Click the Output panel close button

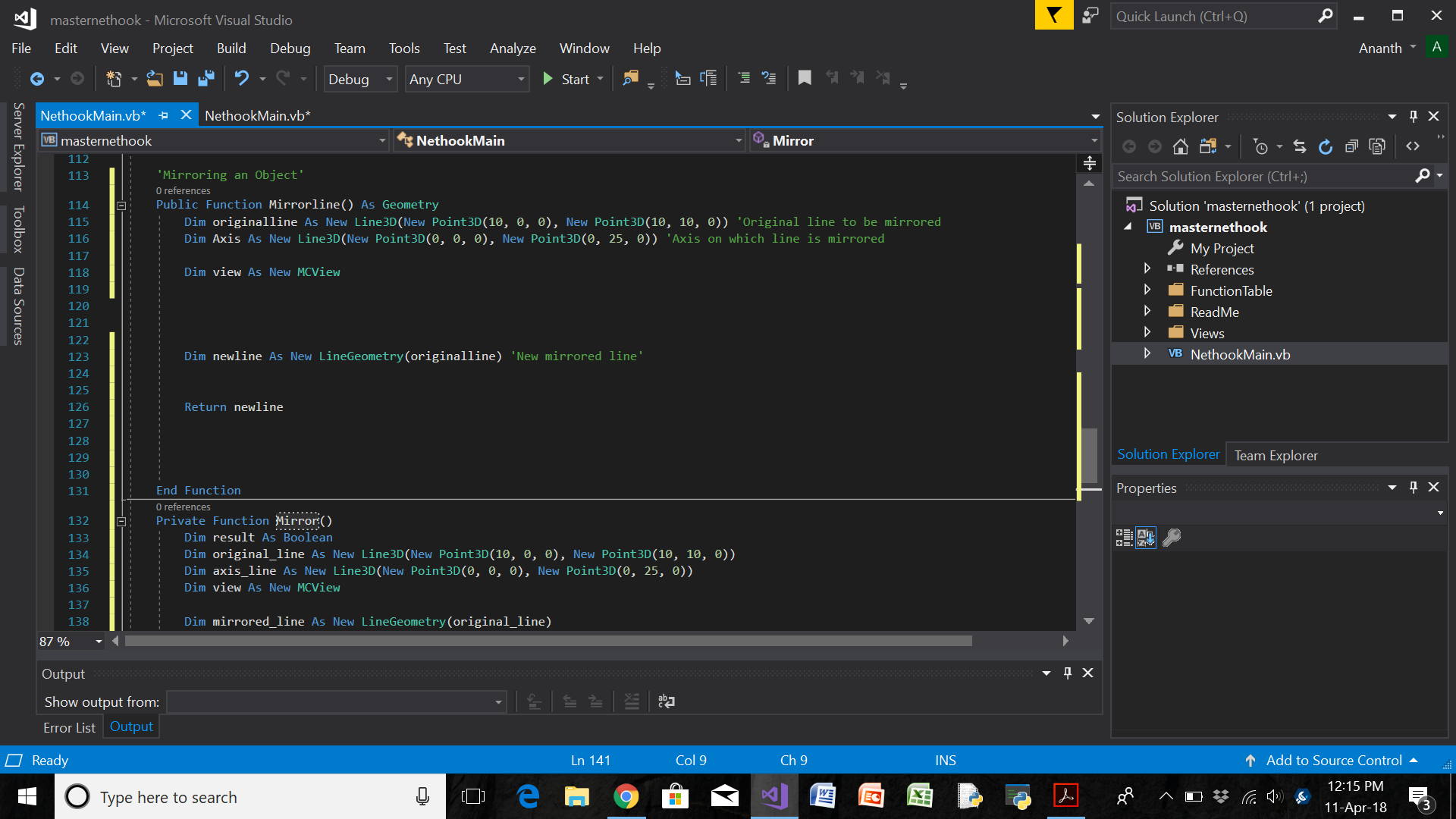tap(1088, 672)
